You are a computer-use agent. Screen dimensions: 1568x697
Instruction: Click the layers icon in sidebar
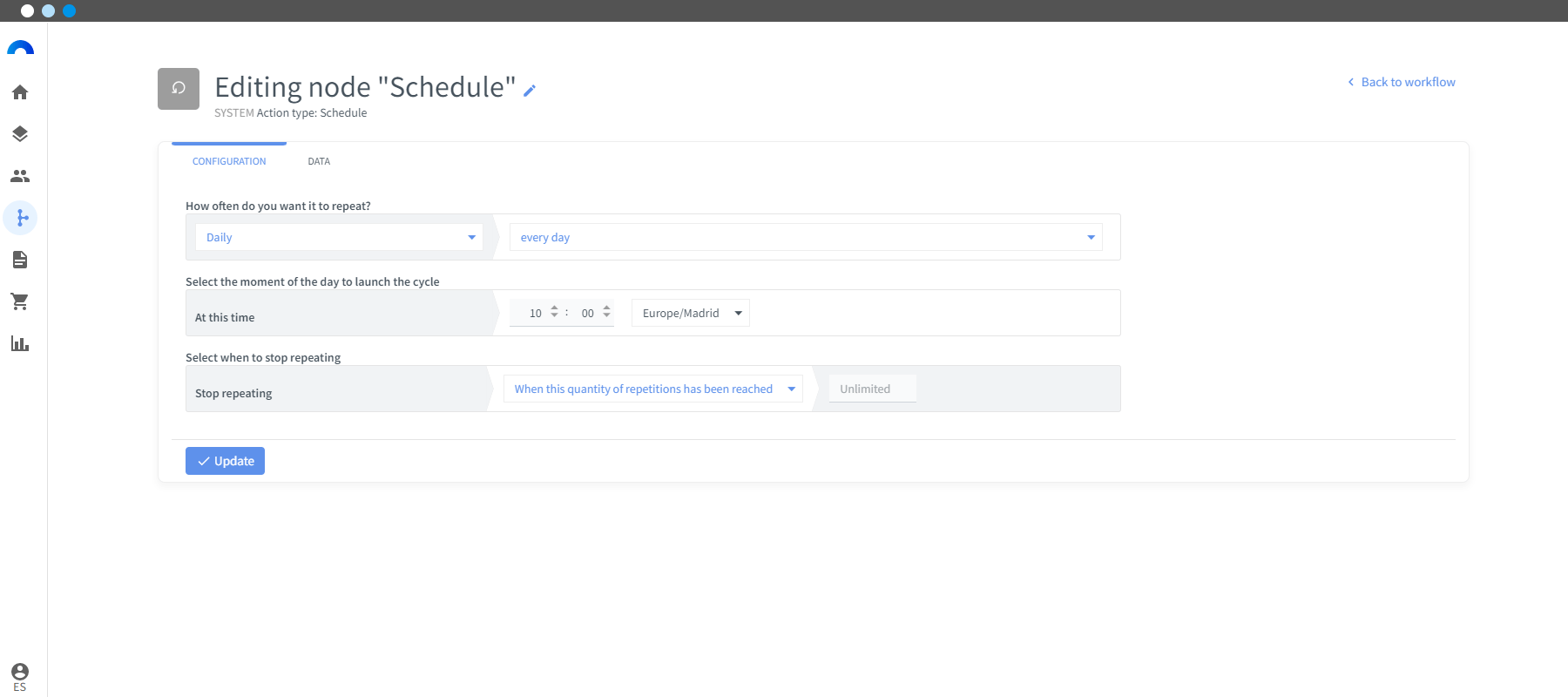coord(20,134)
